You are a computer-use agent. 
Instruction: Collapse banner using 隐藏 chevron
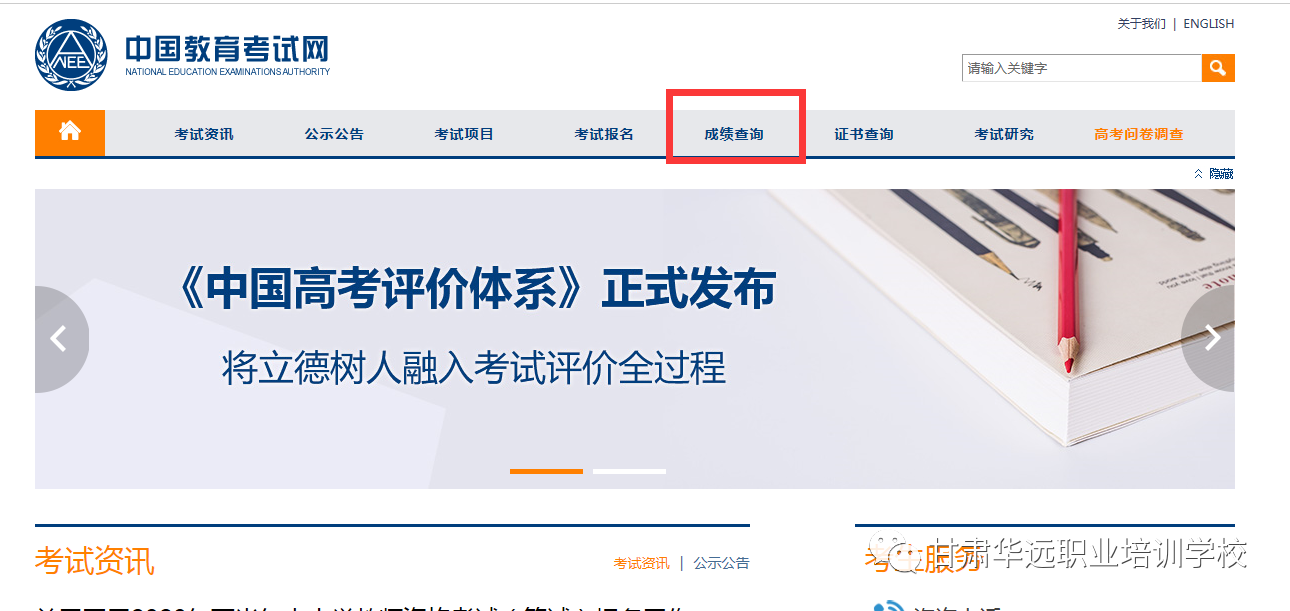[x=1213, y=174]
